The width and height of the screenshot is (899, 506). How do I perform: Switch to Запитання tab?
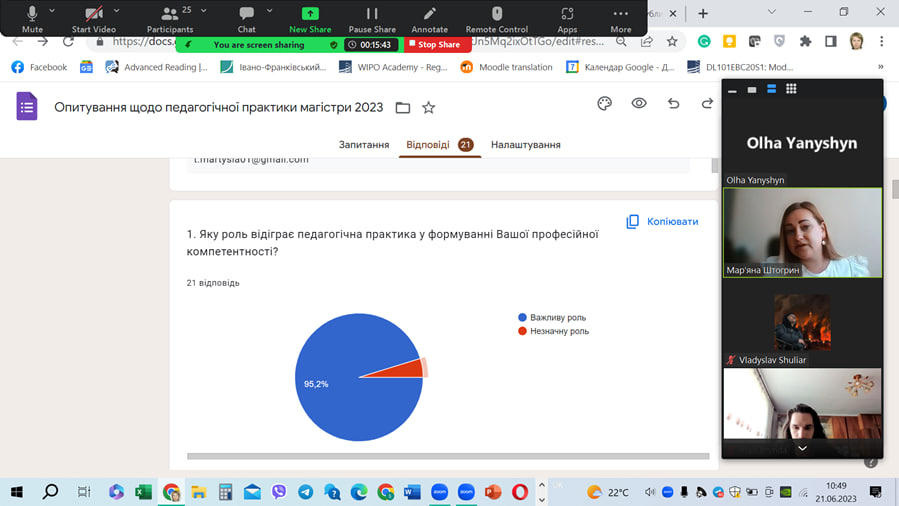click(x=363, y=145)
